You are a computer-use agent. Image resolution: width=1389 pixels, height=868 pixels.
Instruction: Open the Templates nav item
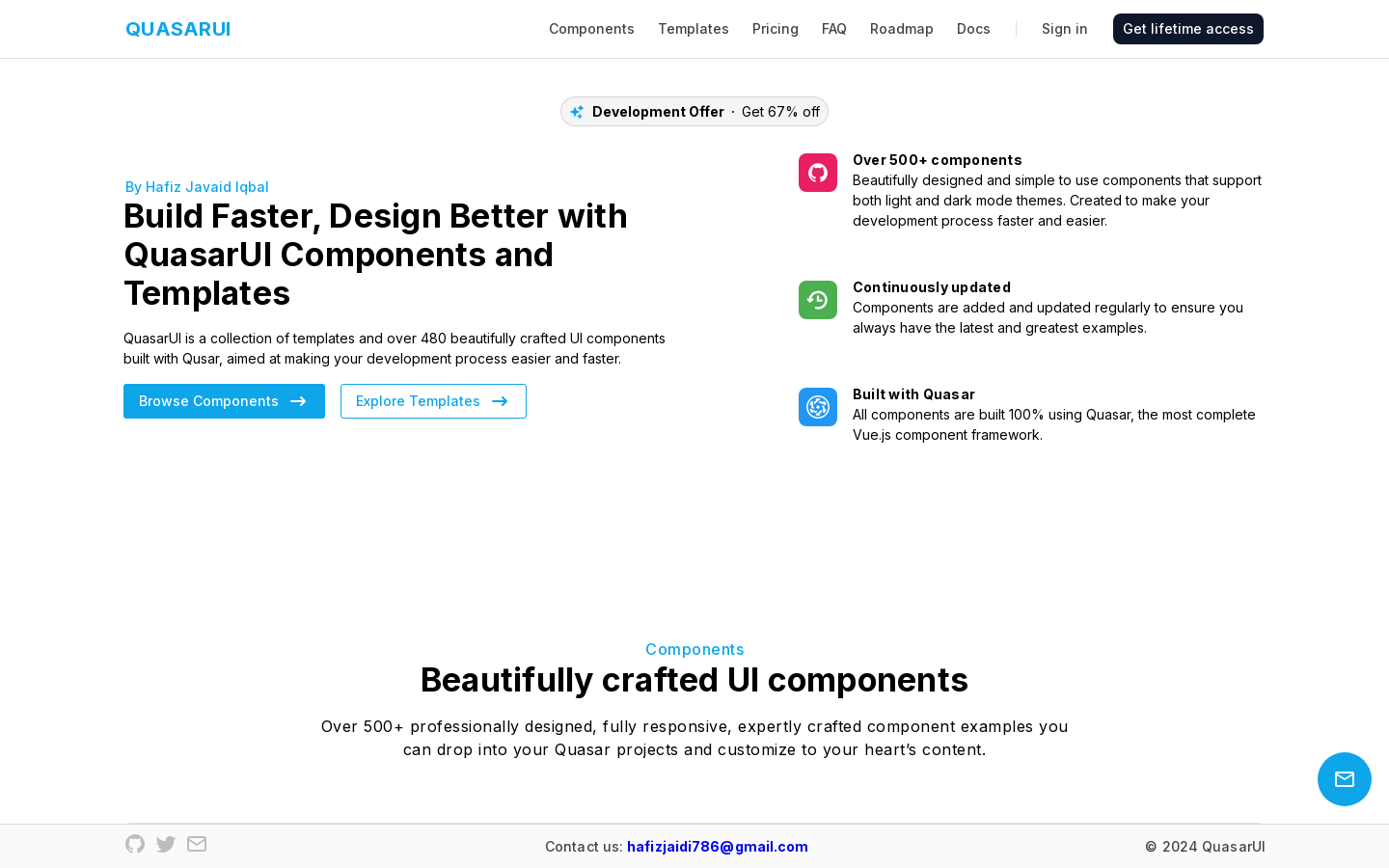(x=694, y=29)
